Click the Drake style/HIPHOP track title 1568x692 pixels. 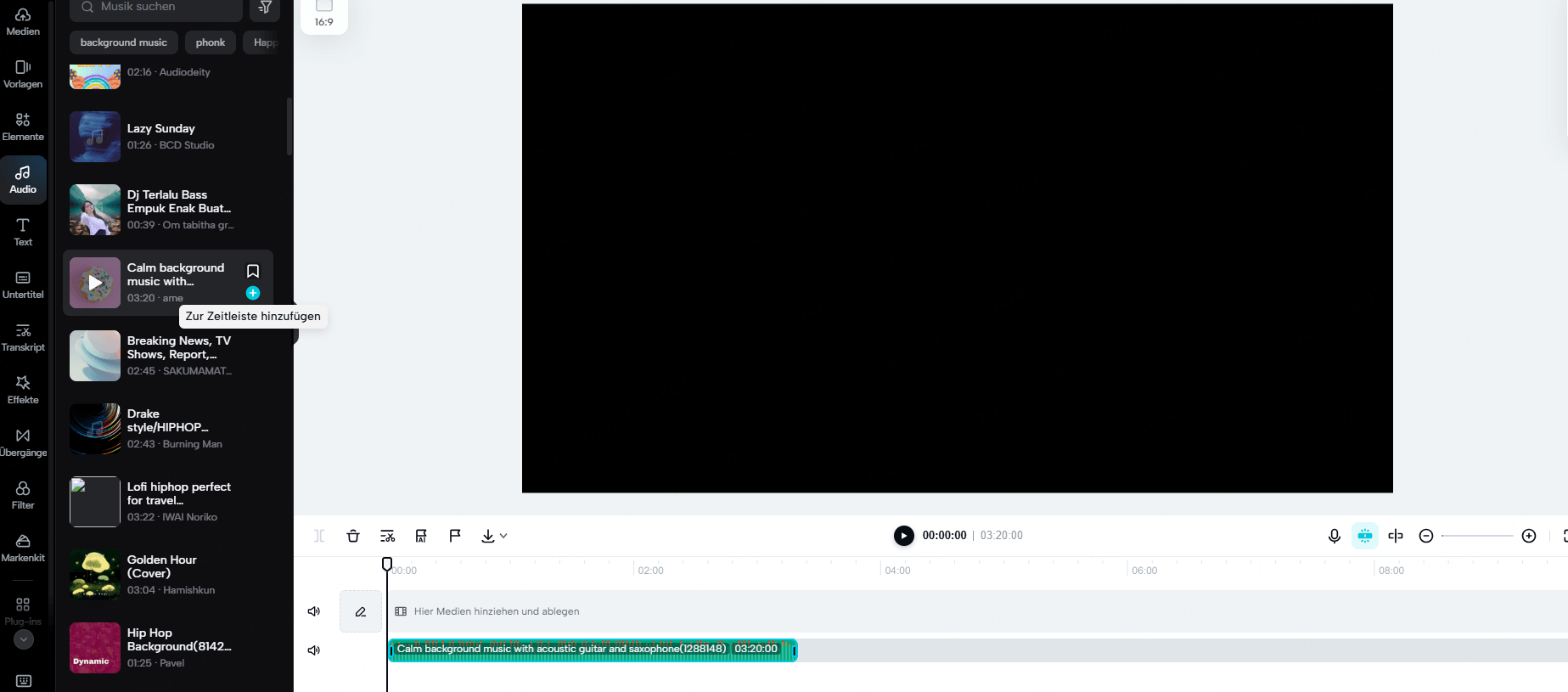(168, 420)
